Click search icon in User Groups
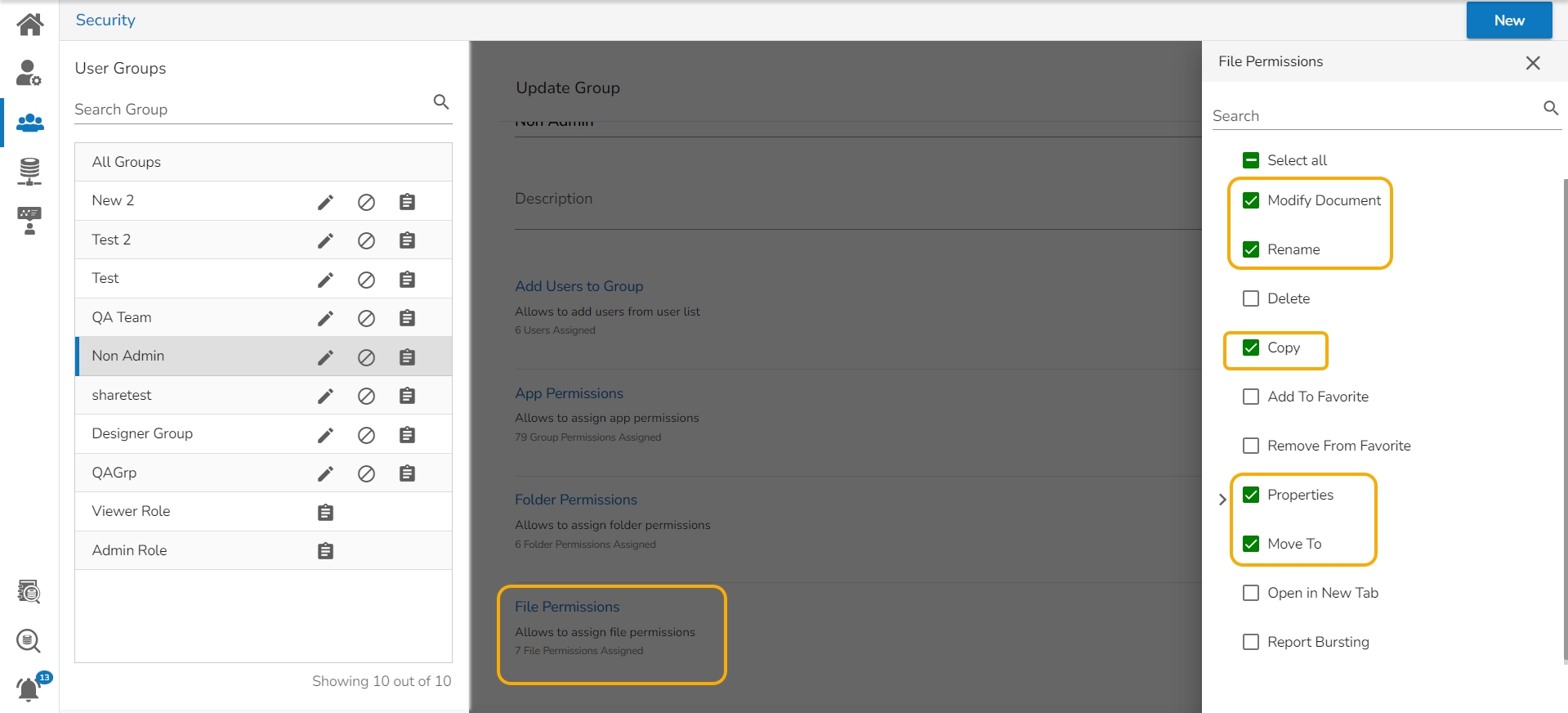The image size is (1568, 713). [x=441, y=102]
